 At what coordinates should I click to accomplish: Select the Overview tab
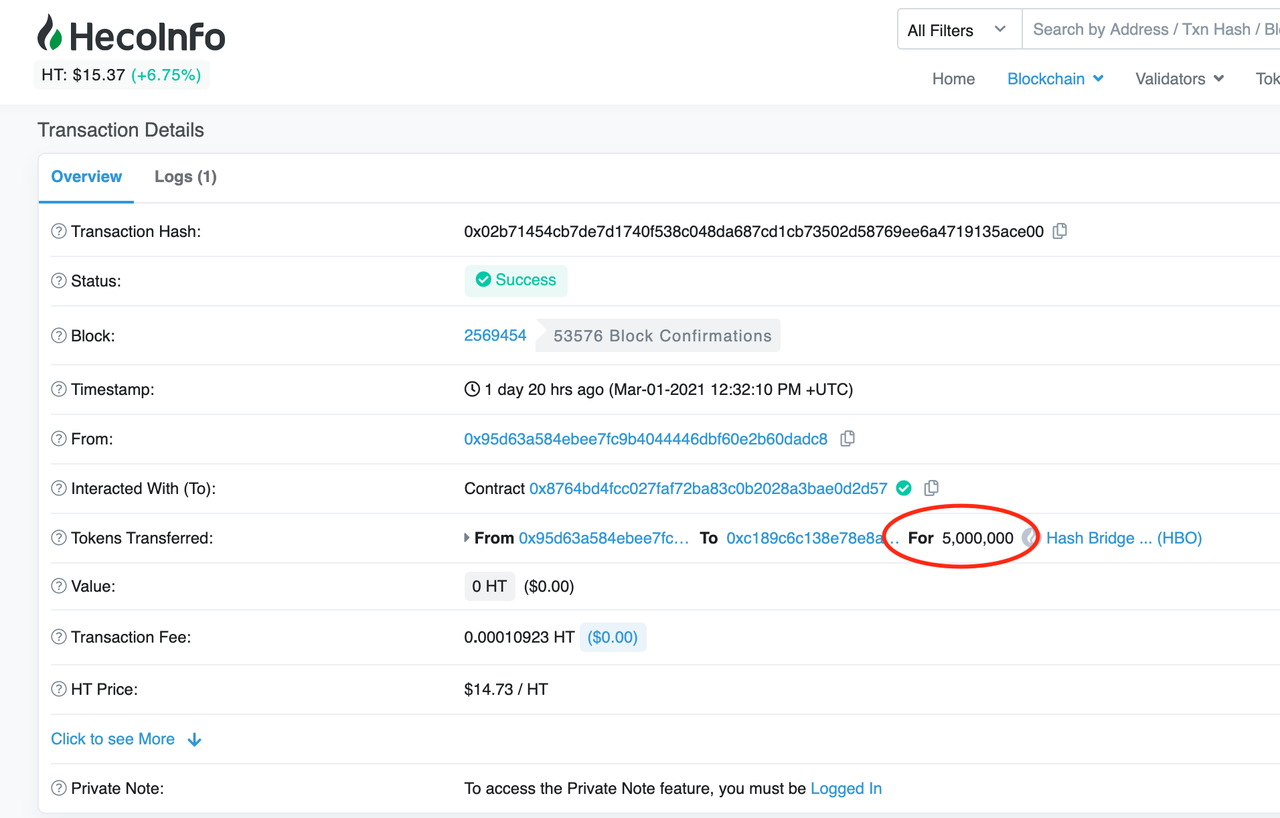point(87,177)
